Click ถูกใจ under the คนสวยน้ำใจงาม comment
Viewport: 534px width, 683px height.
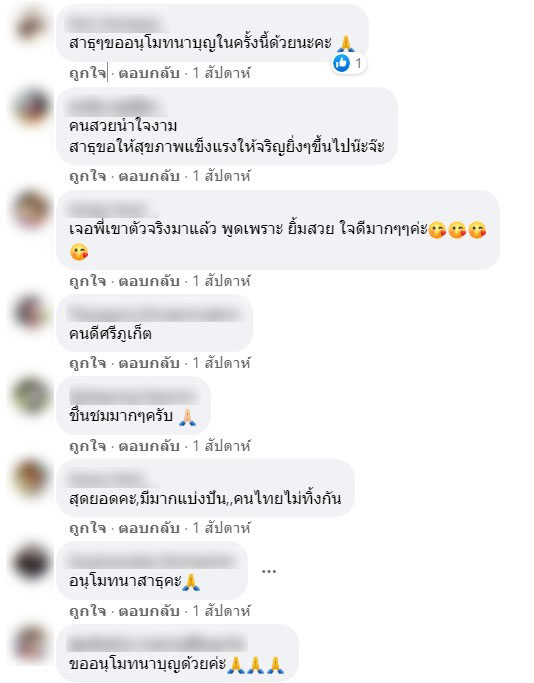pos(88,176)
